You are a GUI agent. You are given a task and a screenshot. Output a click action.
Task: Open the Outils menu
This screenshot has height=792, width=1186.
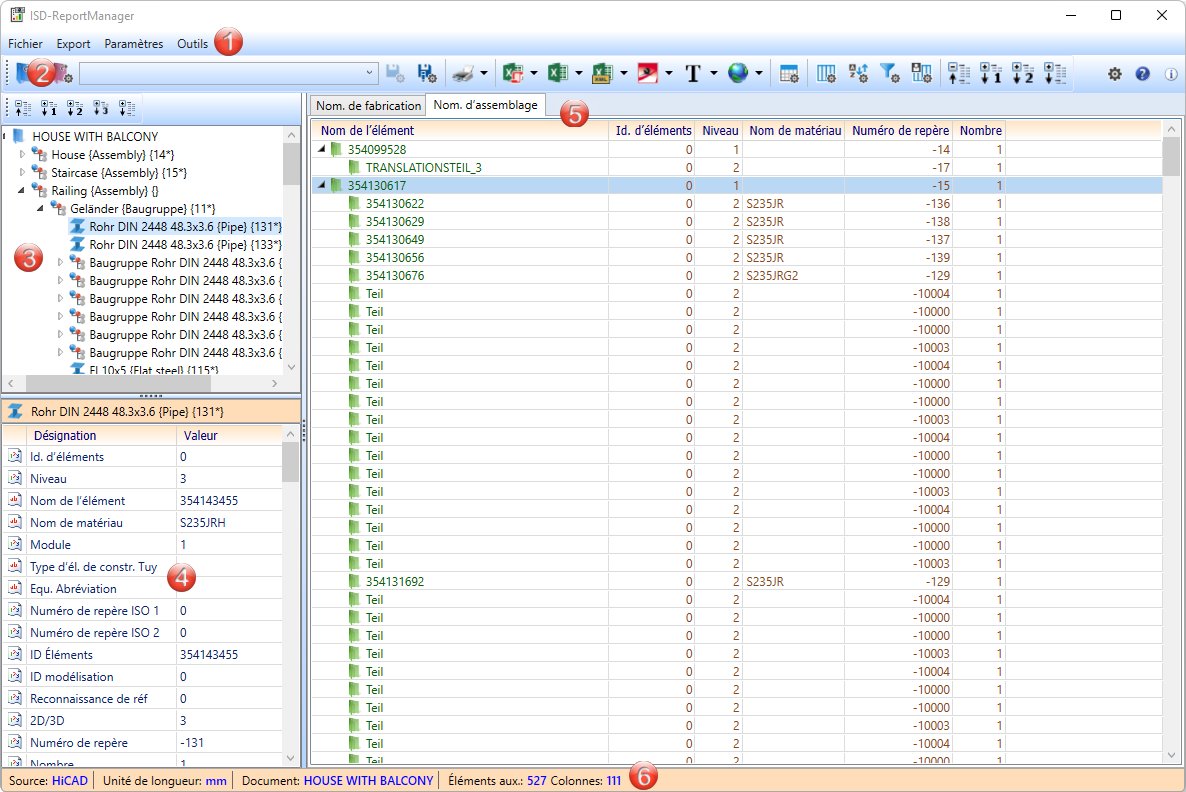pos(193,44)
